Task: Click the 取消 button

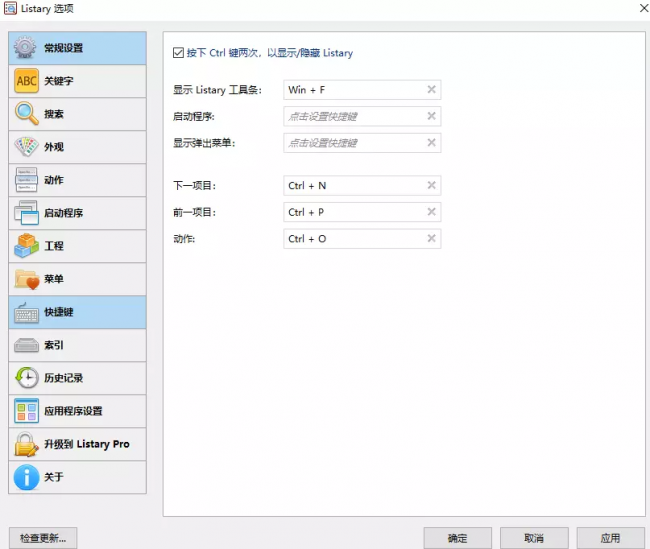Action: click(534, 538)
